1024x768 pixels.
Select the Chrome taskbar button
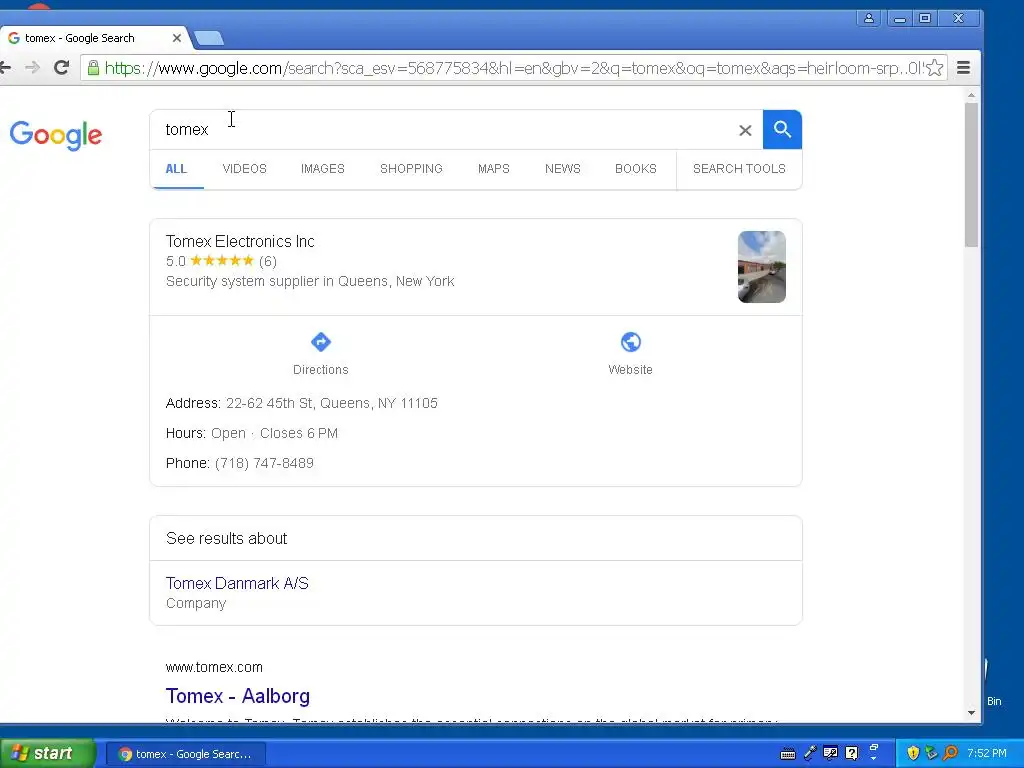(x=186, y=754)
